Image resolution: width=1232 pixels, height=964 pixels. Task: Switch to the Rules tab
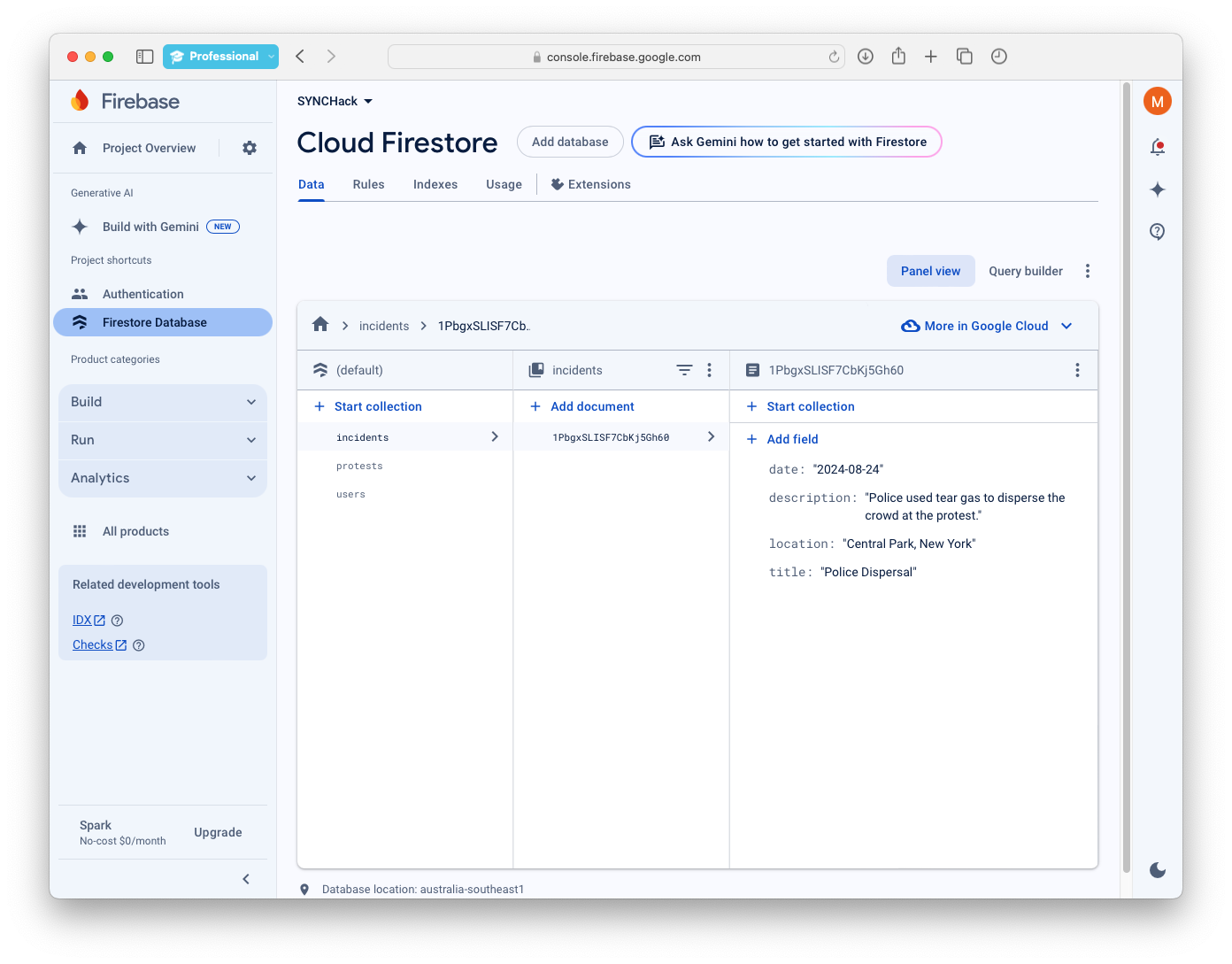pyautogui.click(x=368, y=184)
